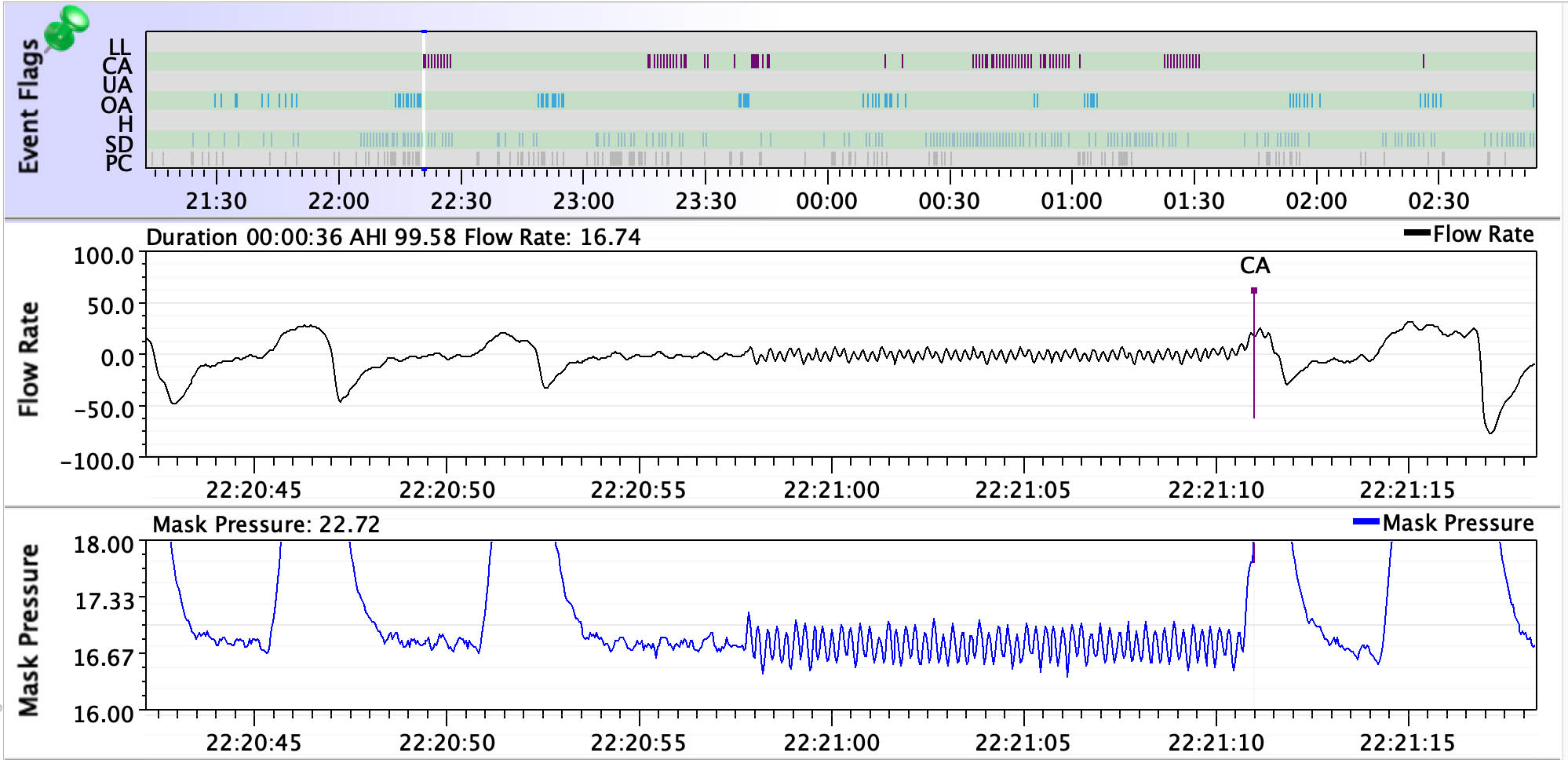Click the 100.0 Flow Rate axis value
The height and width of the screenshot is (760, 1568).
(104, 256)
